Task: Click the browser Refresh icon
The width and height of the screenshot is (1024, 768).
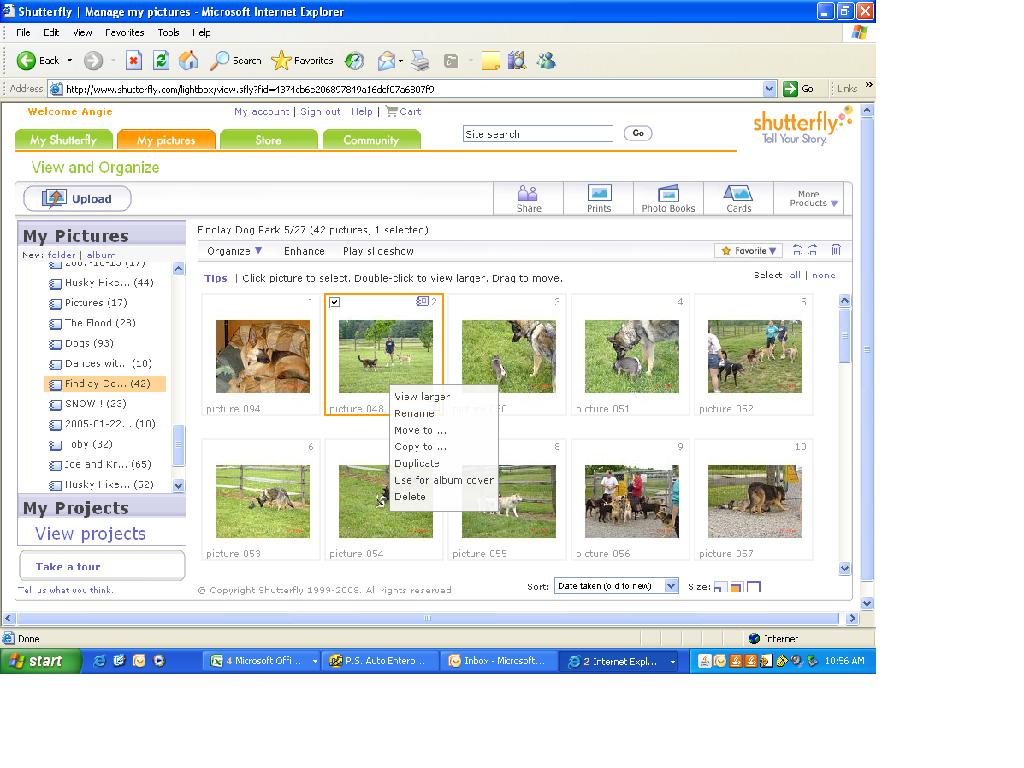Action: pos(160,61)
